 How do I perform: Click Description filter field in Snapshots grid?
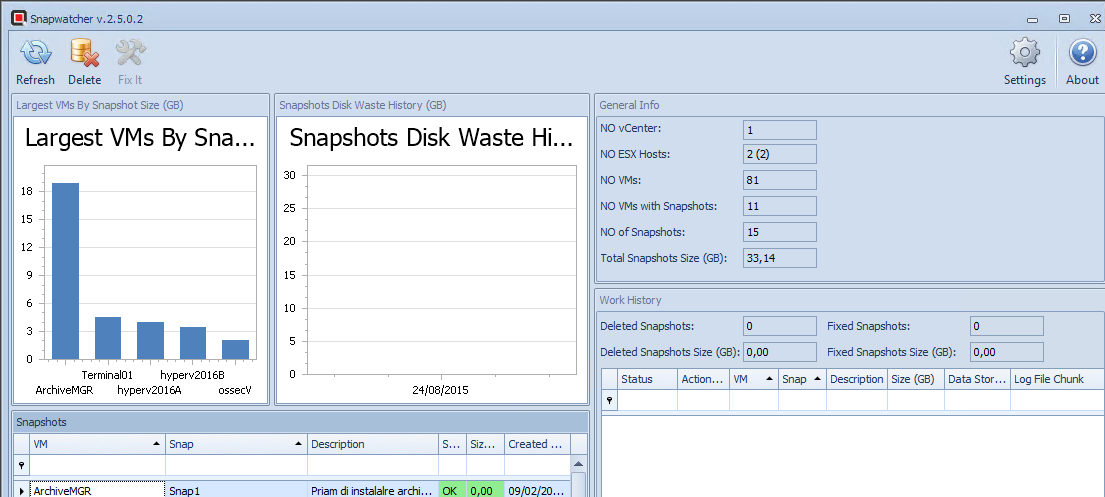(373, 465)
